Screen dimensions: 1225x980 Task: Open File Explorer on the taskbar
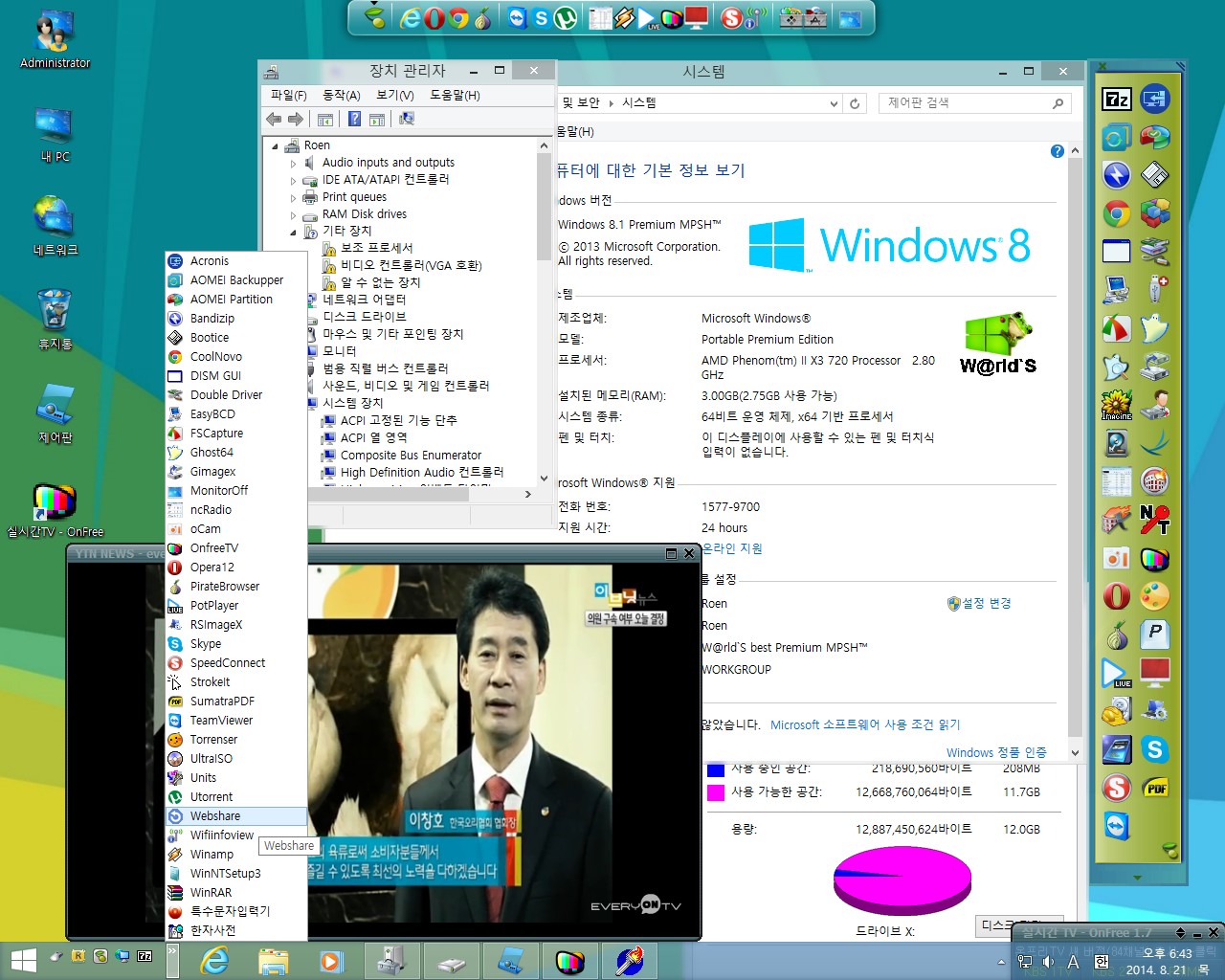coord(273,960)
